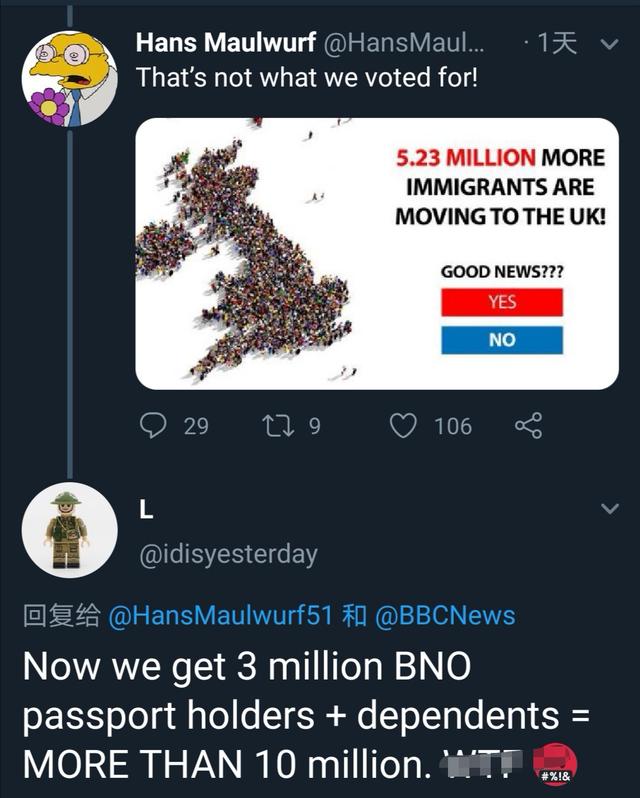
Task: Open the @BBCNews mention link
Action: 445,615
